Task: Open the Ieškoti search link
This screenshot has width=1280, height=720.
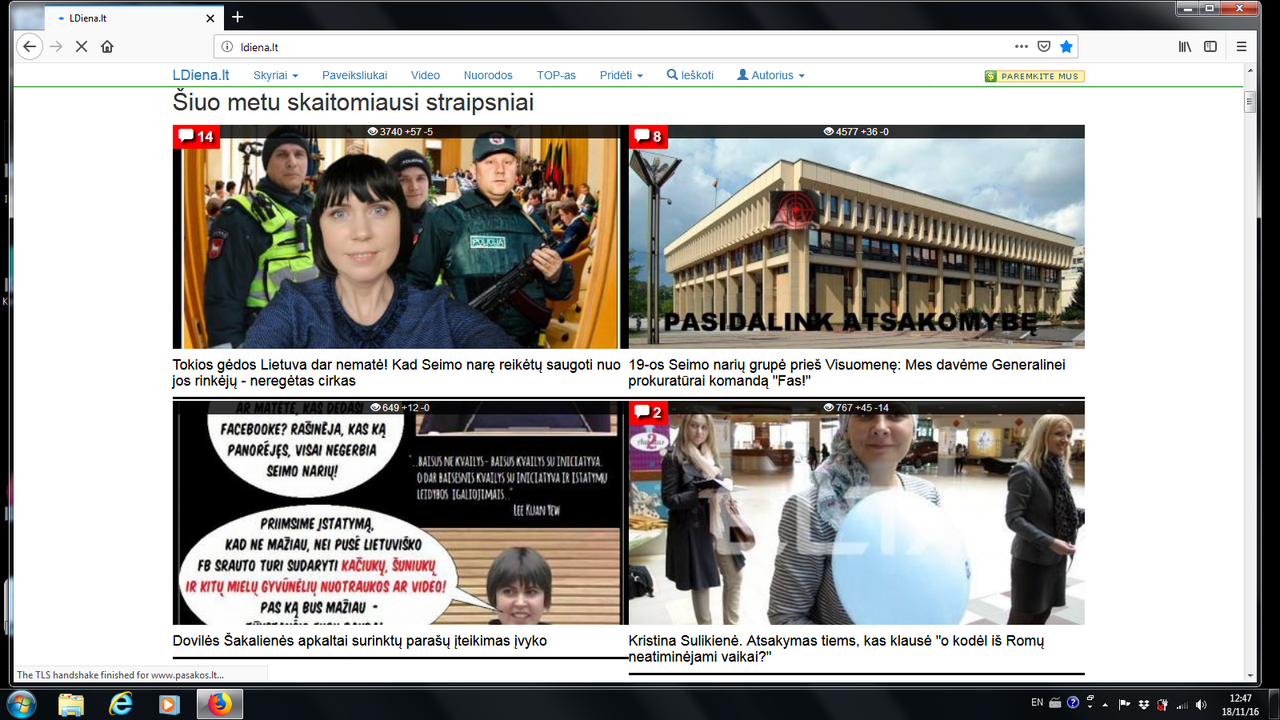Action: (690, 75)
